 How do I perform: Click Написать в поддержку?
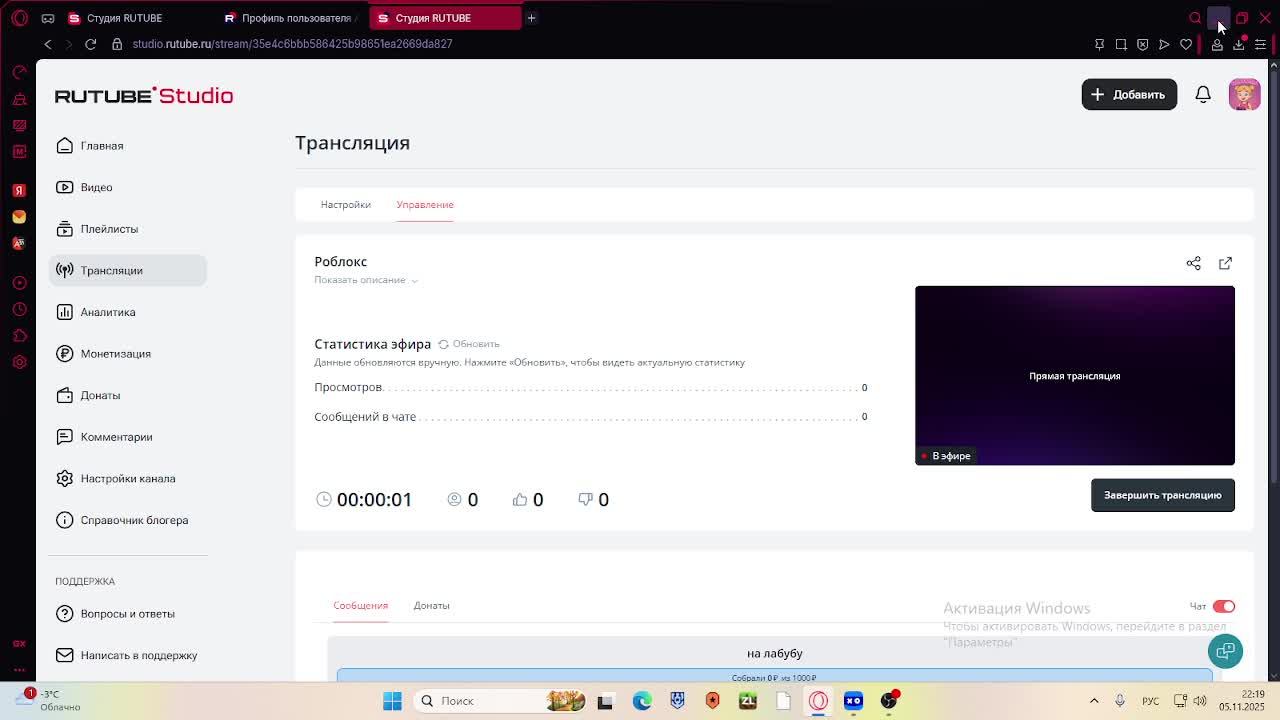(x=127, y=655)
